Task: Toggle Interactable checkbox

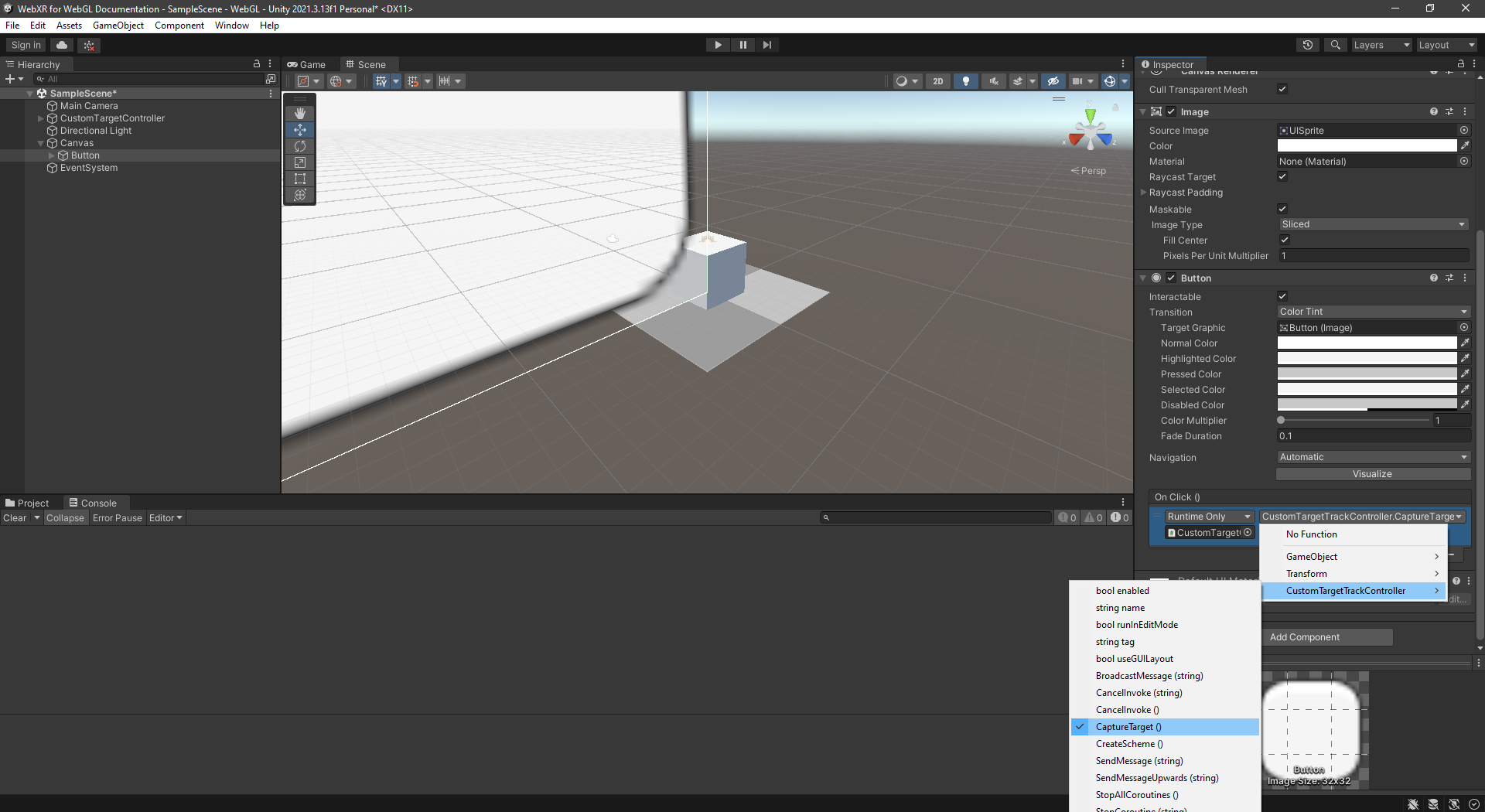Action: [1282, 296]
